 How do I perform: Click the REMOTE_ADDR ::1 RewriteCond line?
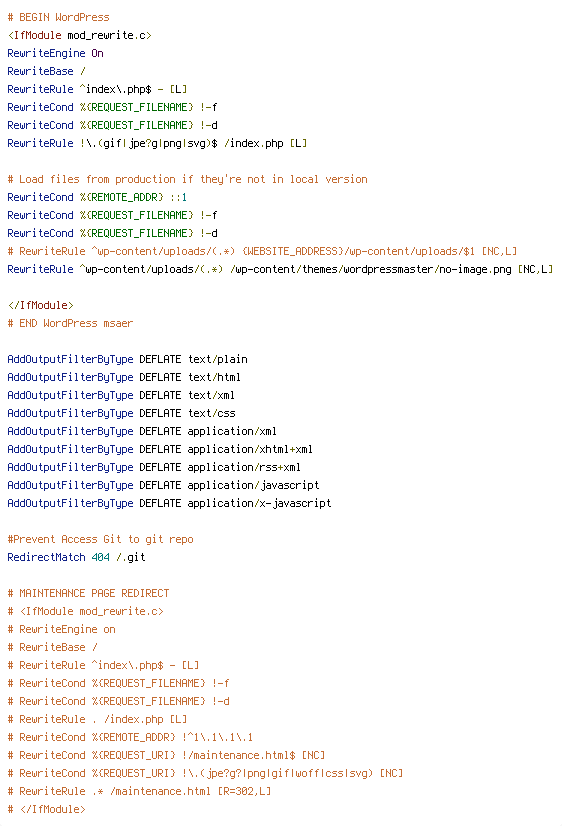(97, 197)
